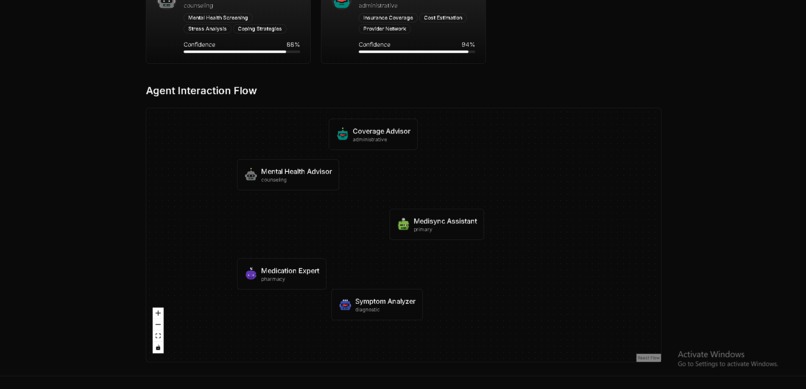806x389 pixels.
Task: Click the Mental Health Advisor robot icon in flow
Action: (x=251, y=175)
